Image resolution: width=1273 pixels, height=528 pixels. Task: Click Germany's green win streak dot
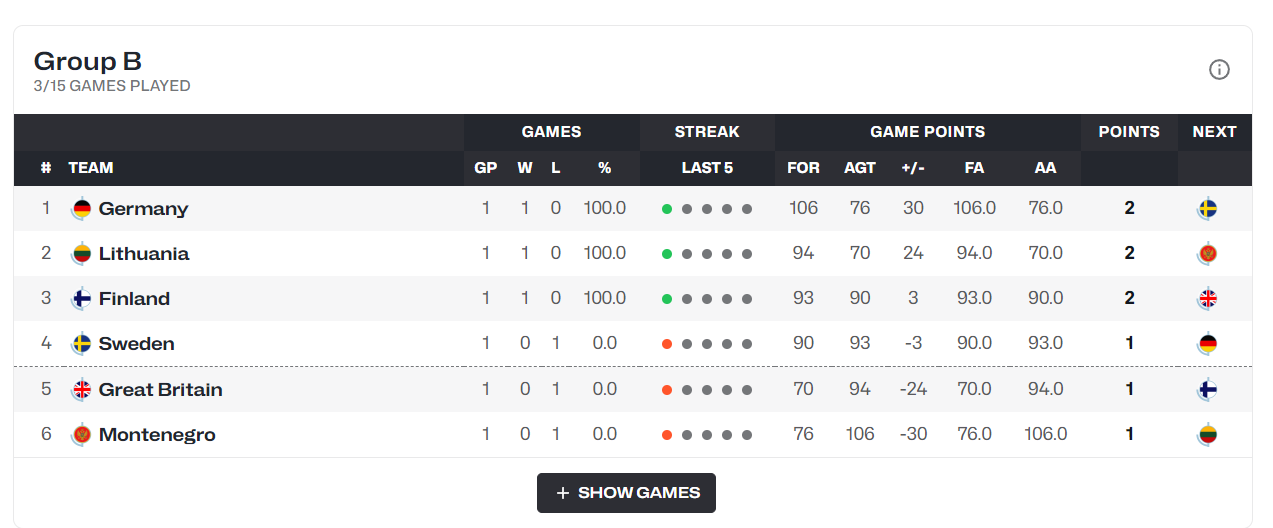(667, 209)
